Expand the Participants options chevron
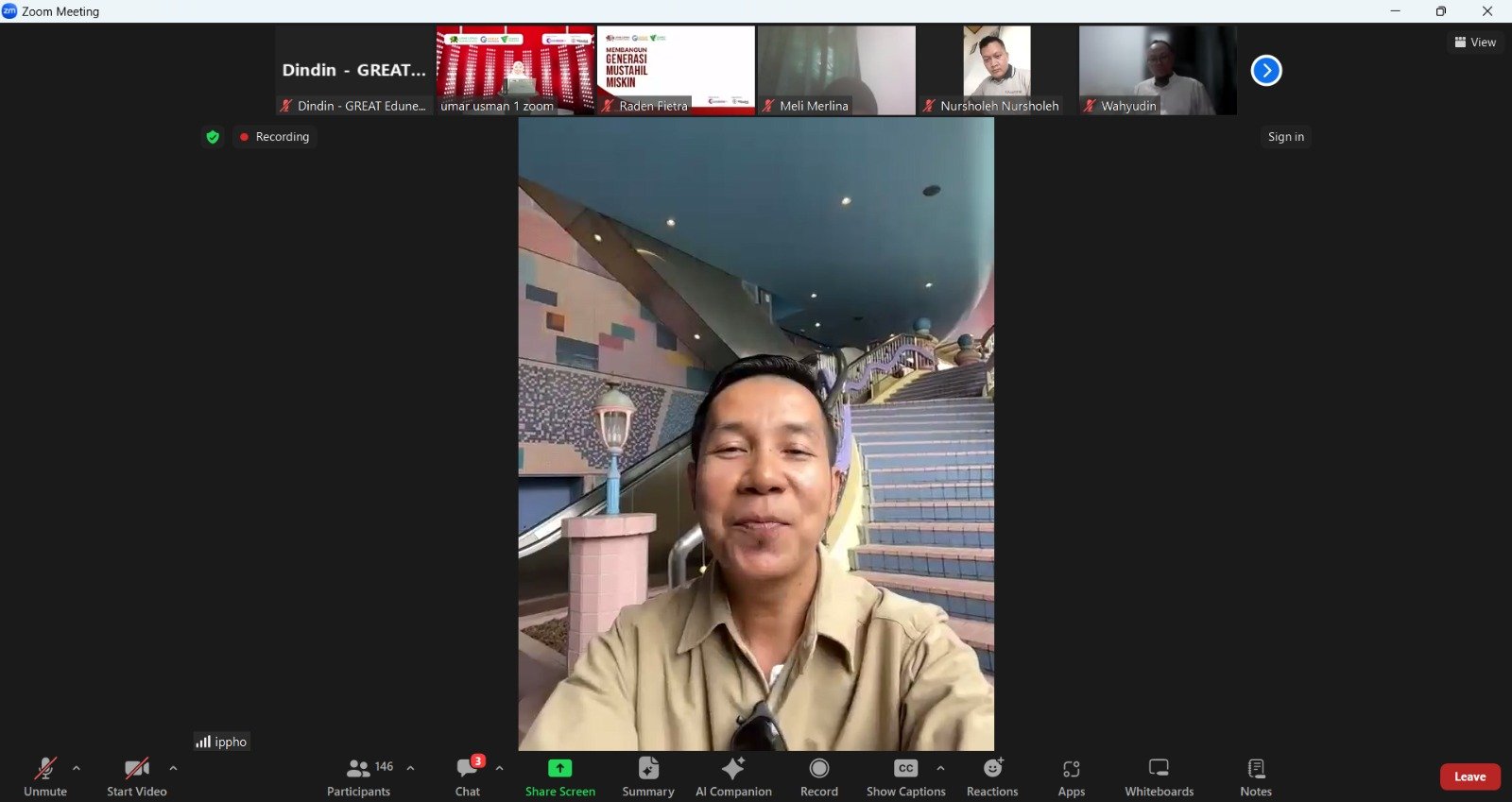Image resolution: width=1512 pixels, height=802 pixels. 410,768
